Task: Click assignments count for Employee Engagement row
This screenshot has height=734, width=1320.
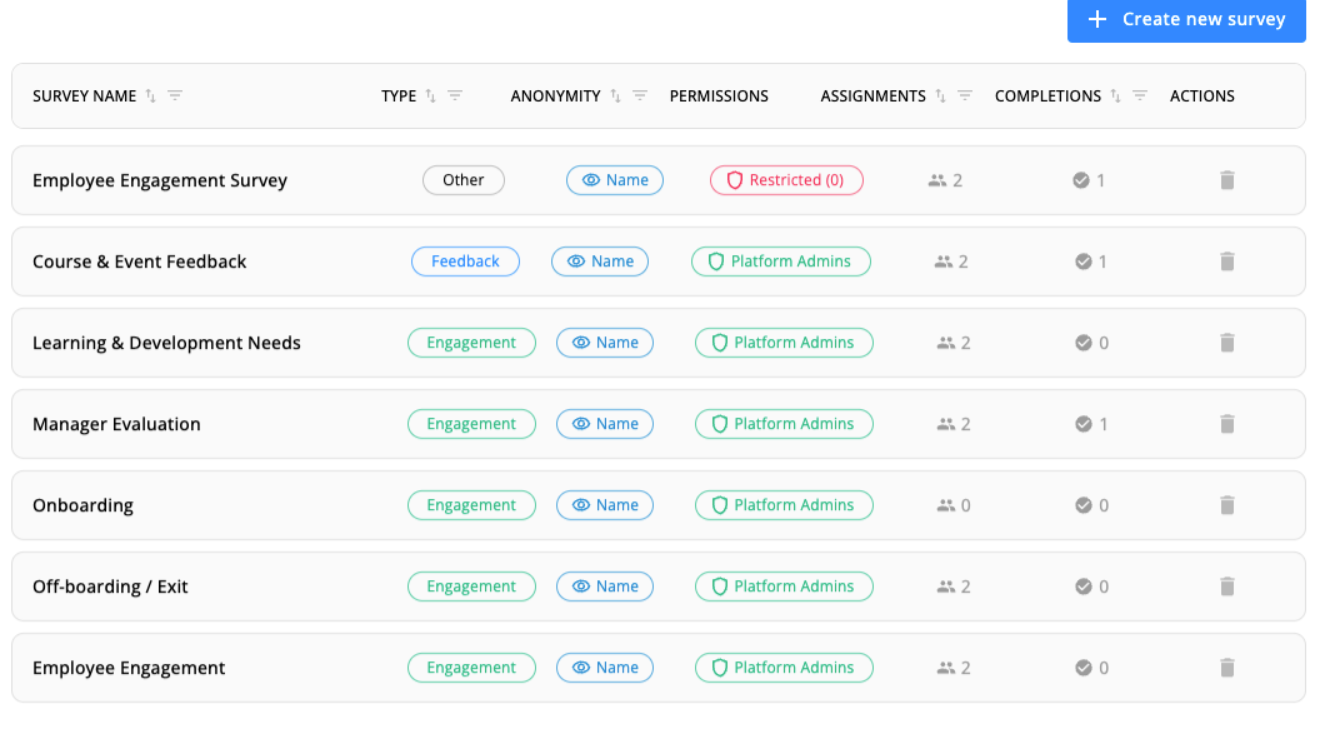Action: 950,668
